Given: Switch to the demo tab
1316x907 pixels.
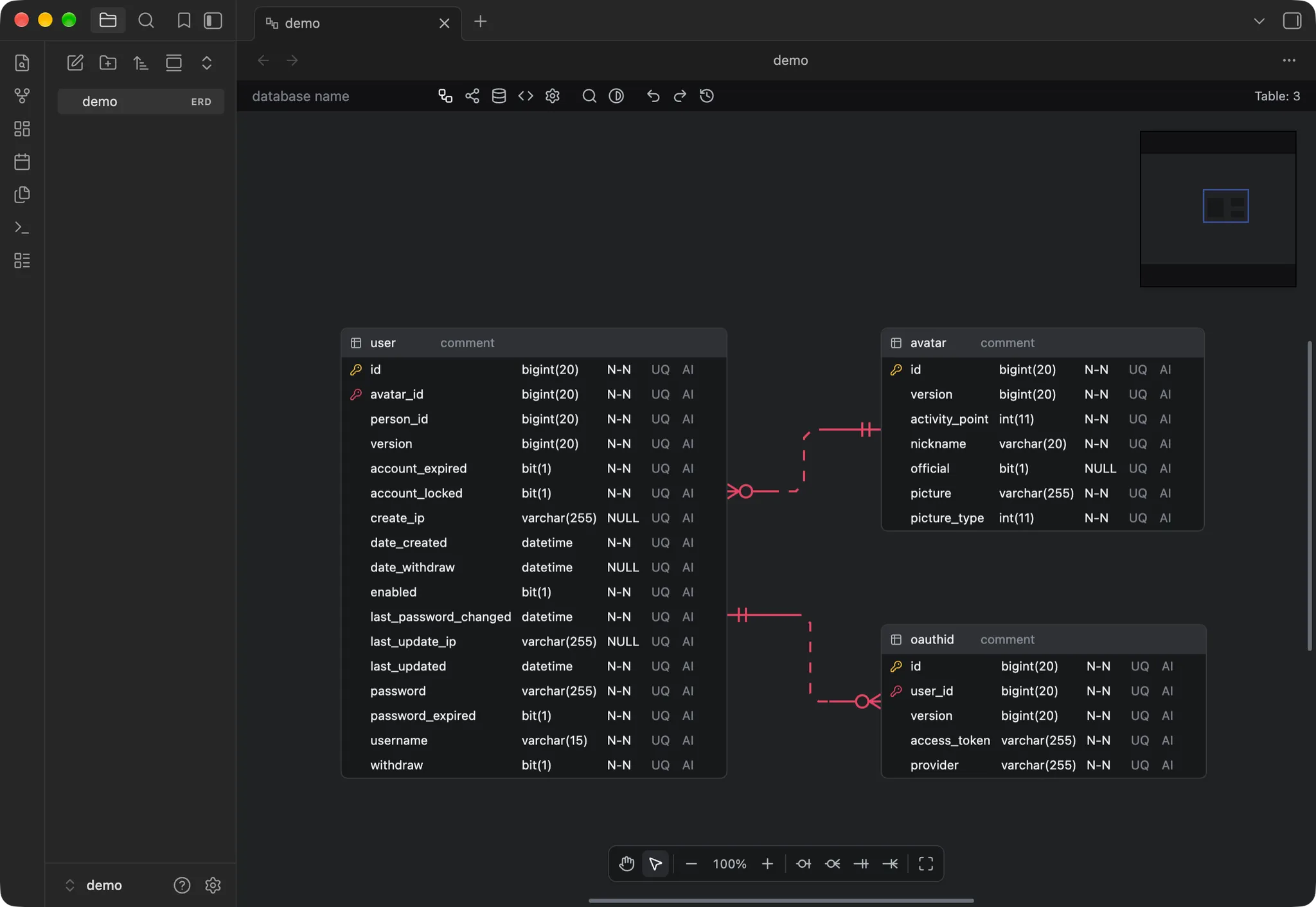Looking at the screenshot, I should 358,23.
